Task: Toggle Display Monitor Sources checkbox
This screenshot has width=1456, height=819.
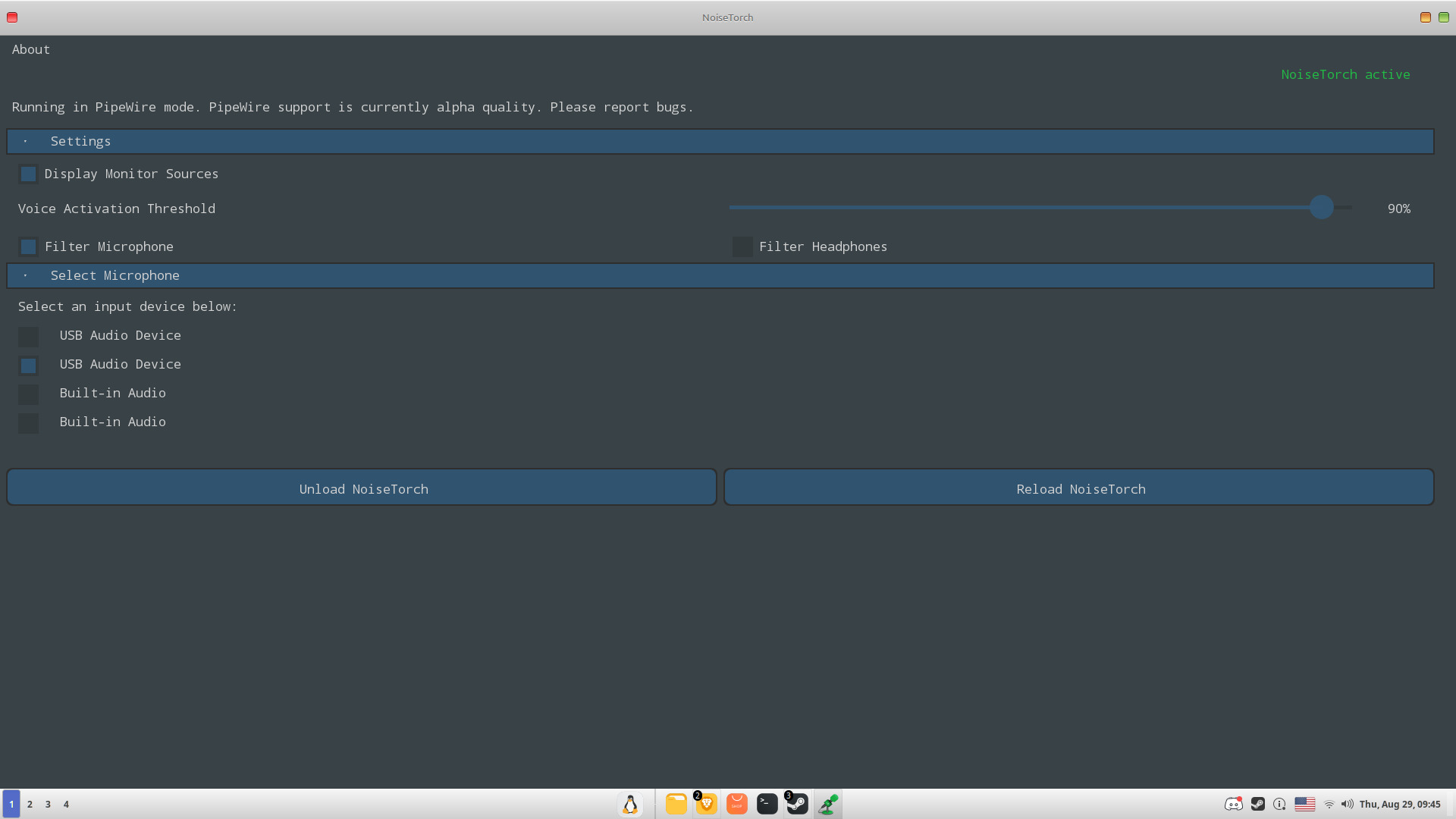Action: [x=28, y=174]
